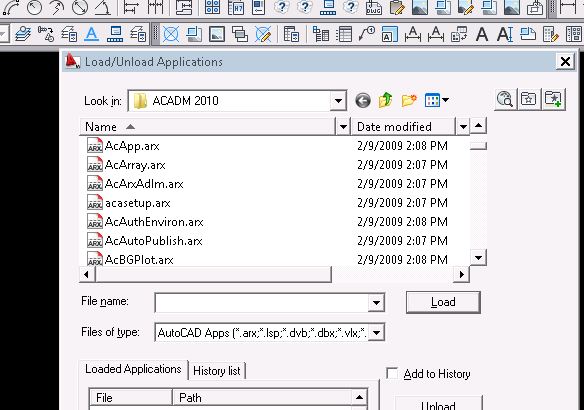Click the Unload button

(x=438, y=404)
